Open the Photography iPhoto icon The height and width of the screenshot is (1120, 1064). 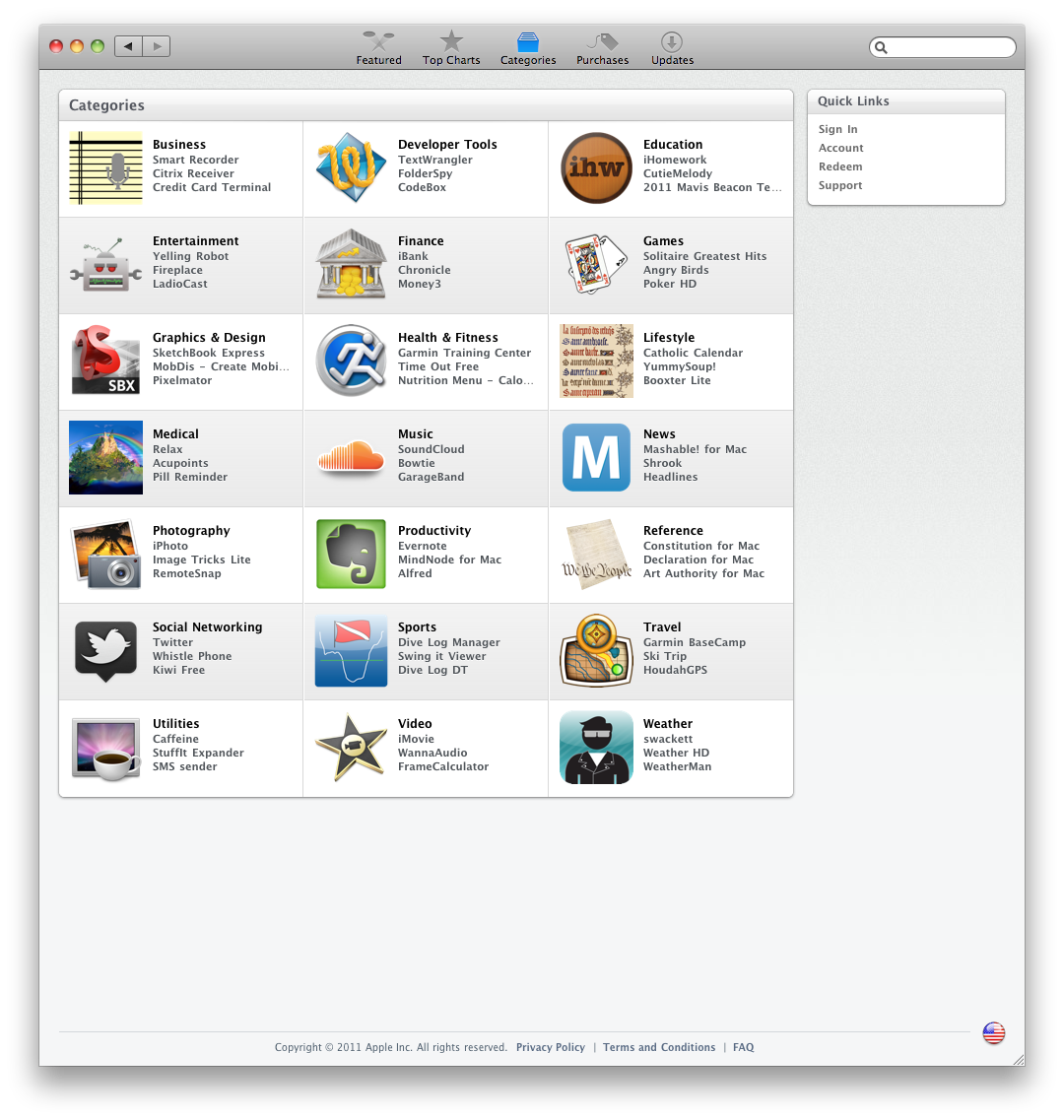click(105, 555)
